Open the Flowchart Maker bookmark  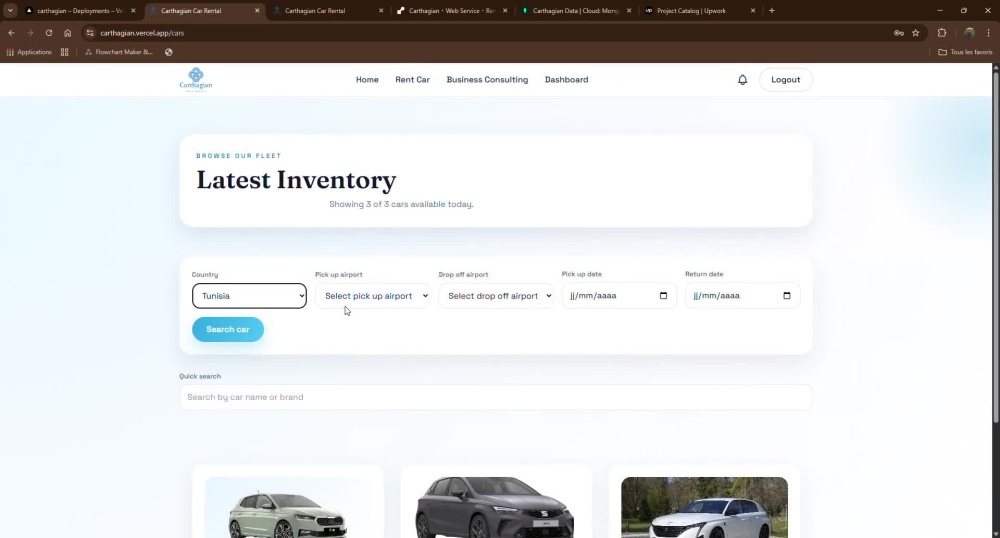pyautogui.click(x=119, y=52)
